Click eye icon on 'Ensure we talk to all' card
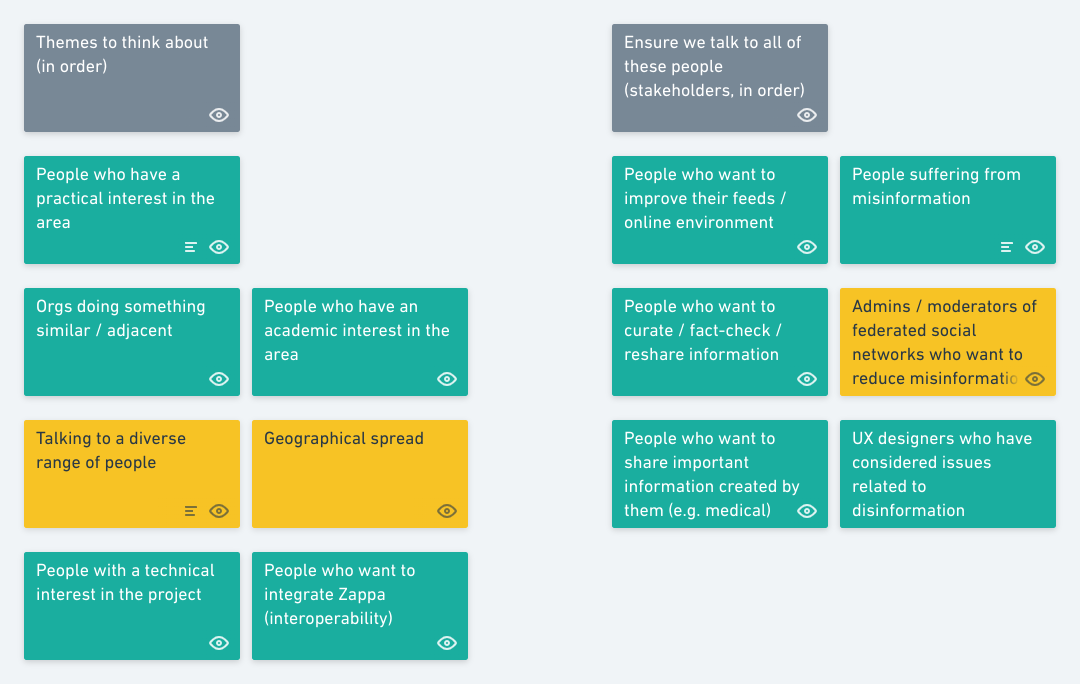 (x=807, y=115)
